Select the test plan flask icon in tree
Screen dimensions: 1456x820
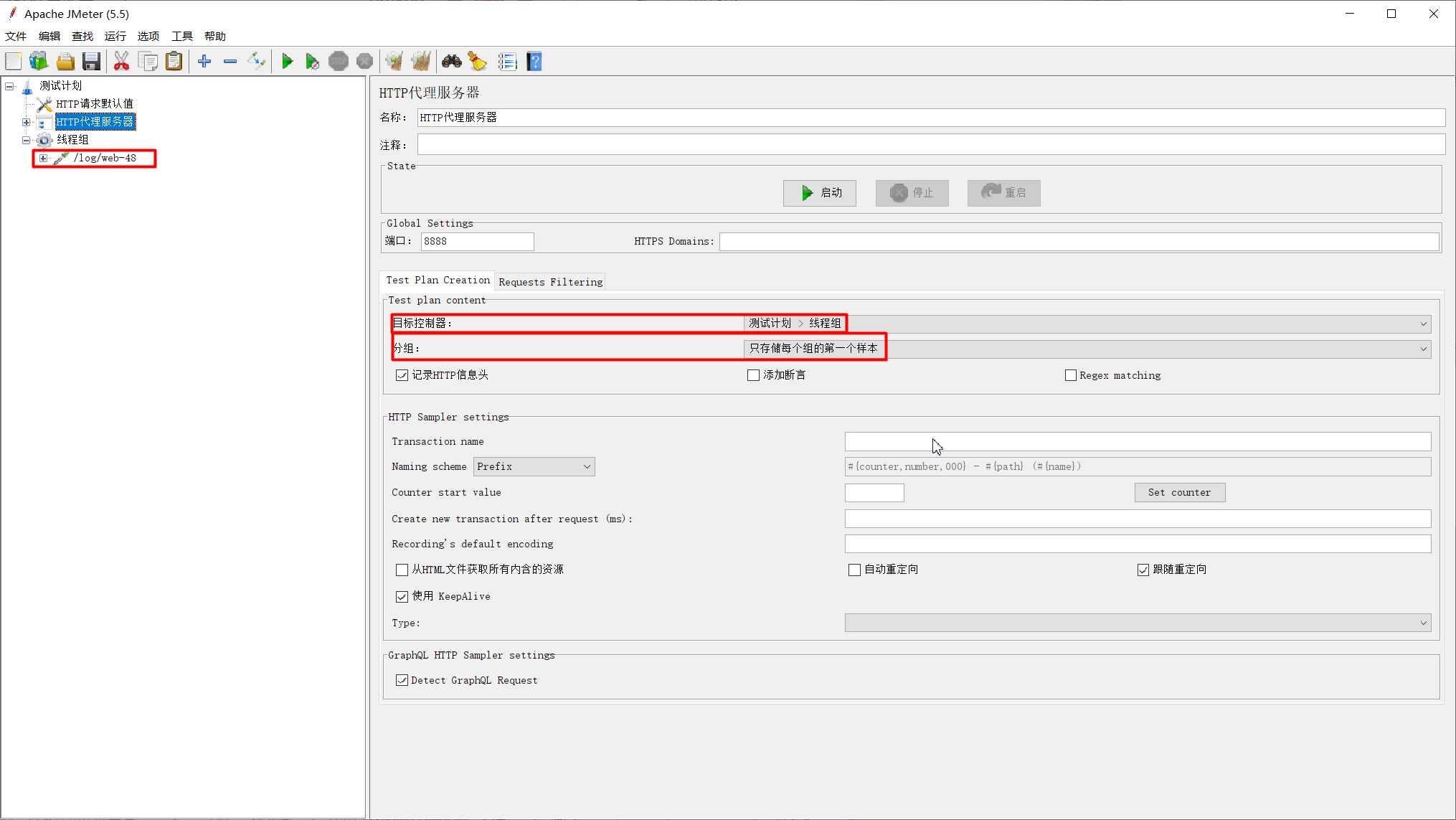coord(27,86)
